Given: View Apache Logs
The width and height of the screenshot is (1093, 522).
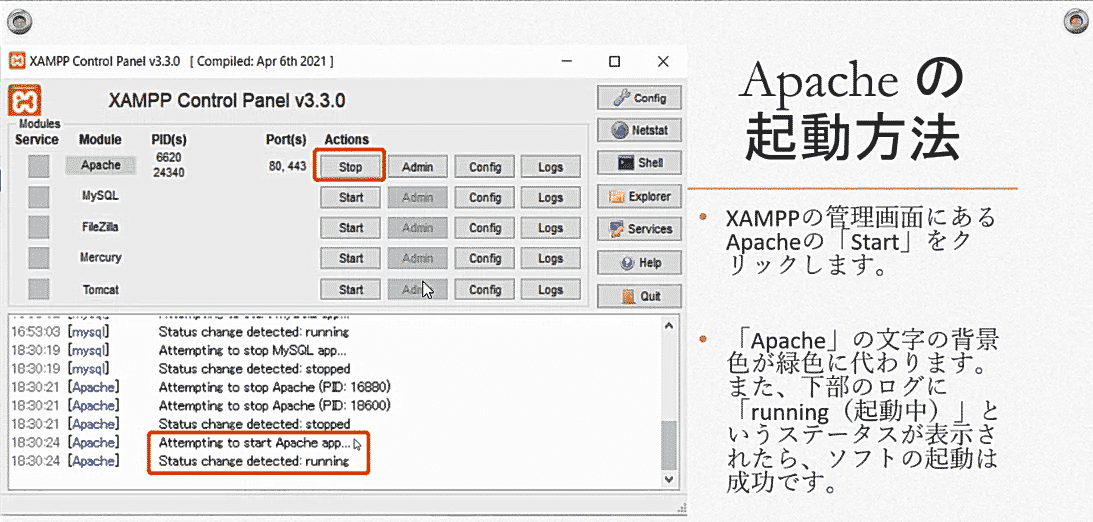Looking at the screenshot, I should coord(551,167).
